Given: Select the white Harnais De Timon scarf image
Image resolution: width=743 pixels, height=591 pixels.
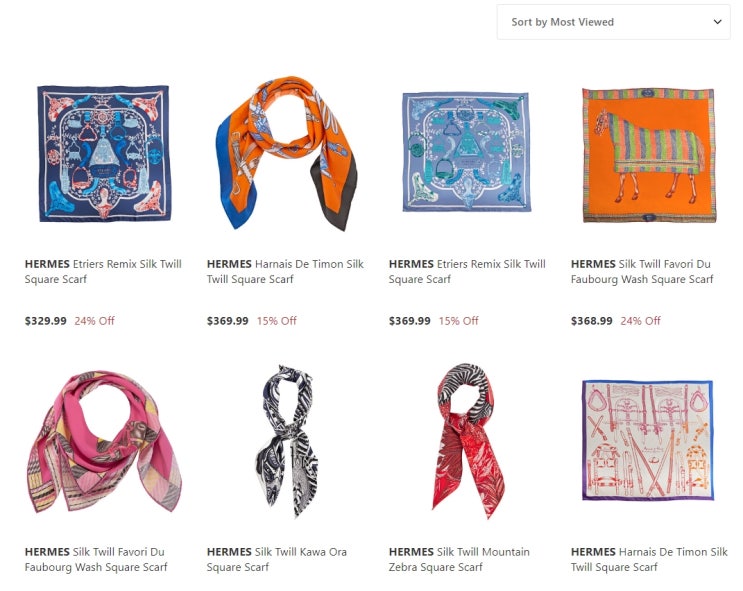Looking at the screenshot, I should click(648, 440).
